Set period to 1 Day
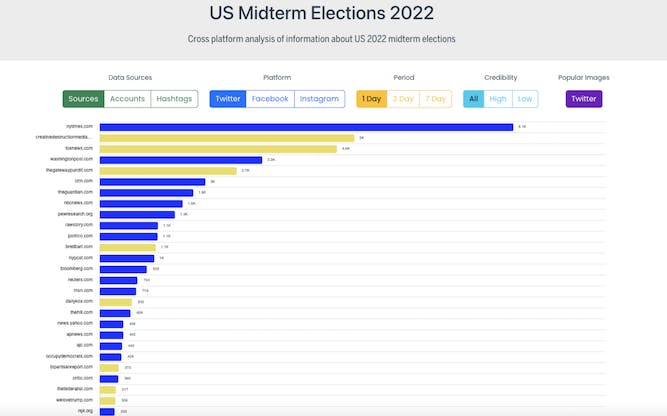The width and height of the screenshot is (667, 416). 371,99
